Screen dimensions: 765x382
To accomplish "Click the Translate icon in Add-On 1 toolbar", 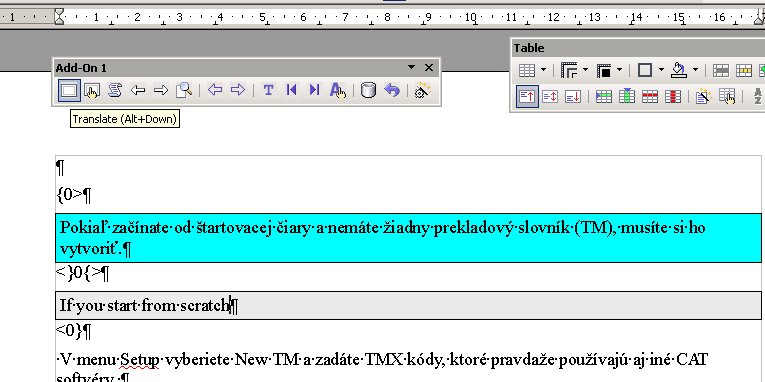I will pyautogui.click(x=69, y=91).
